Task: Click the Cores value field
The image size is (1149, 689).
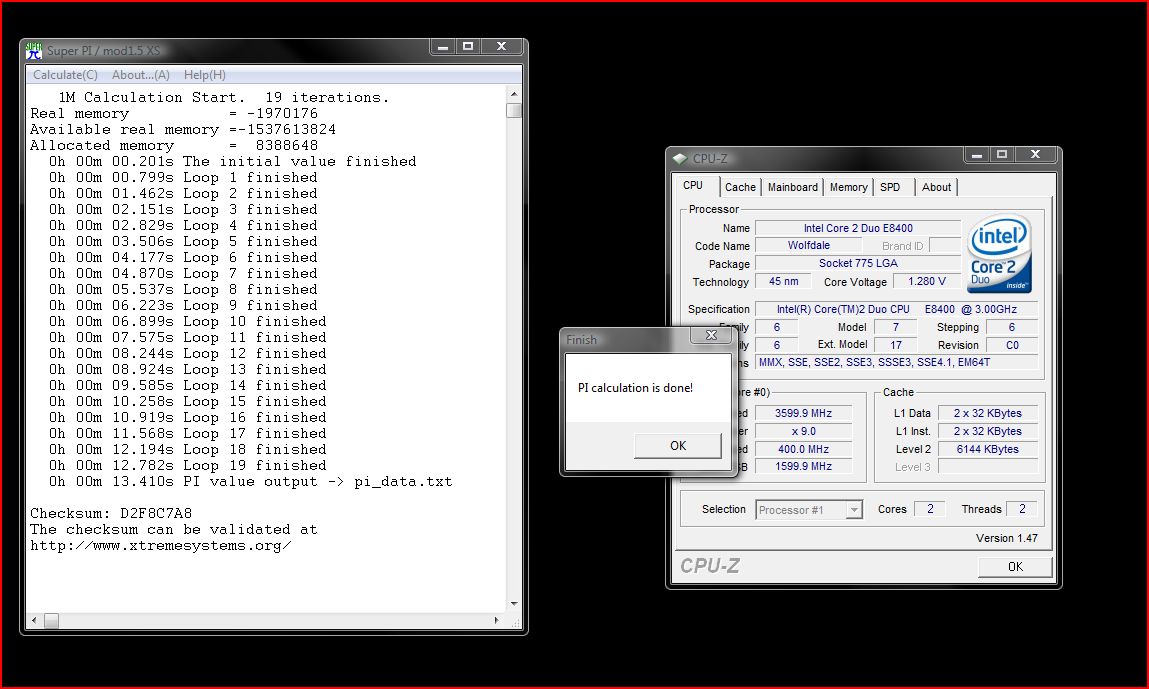Action: tap(930, 509)
